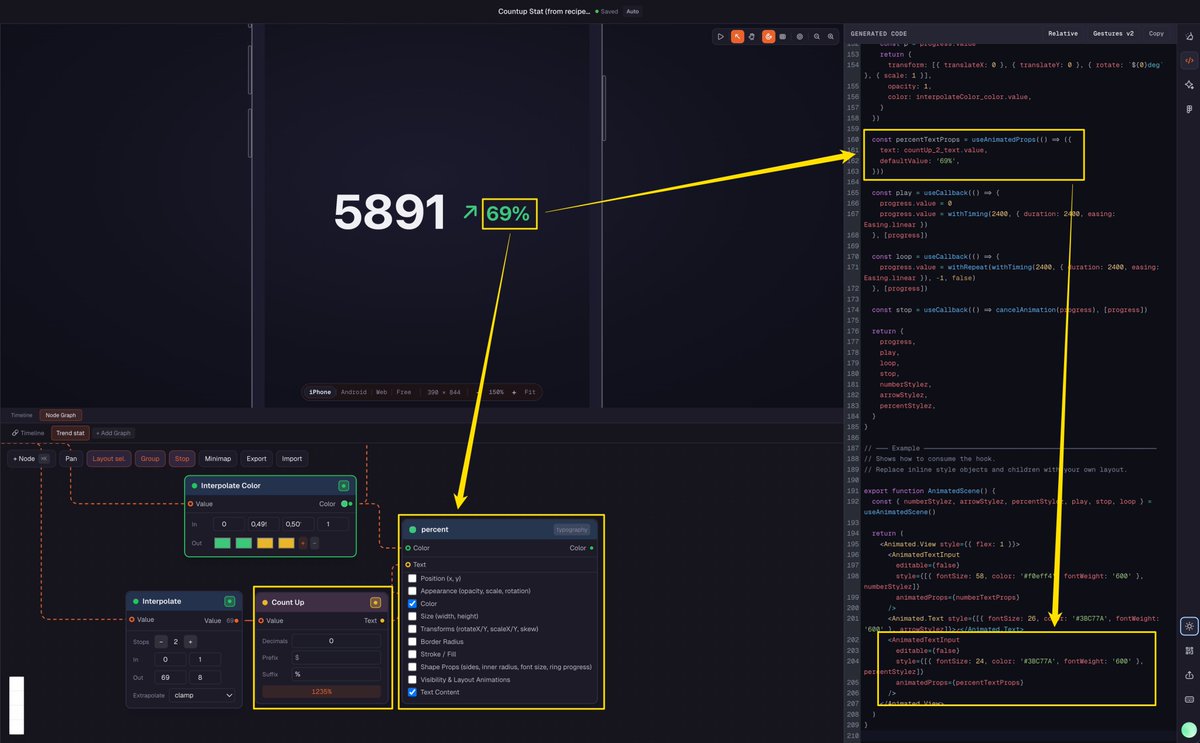Click the Prefix field in Count Up
The width and height of the screenshot is (1200, 743).
336,658
